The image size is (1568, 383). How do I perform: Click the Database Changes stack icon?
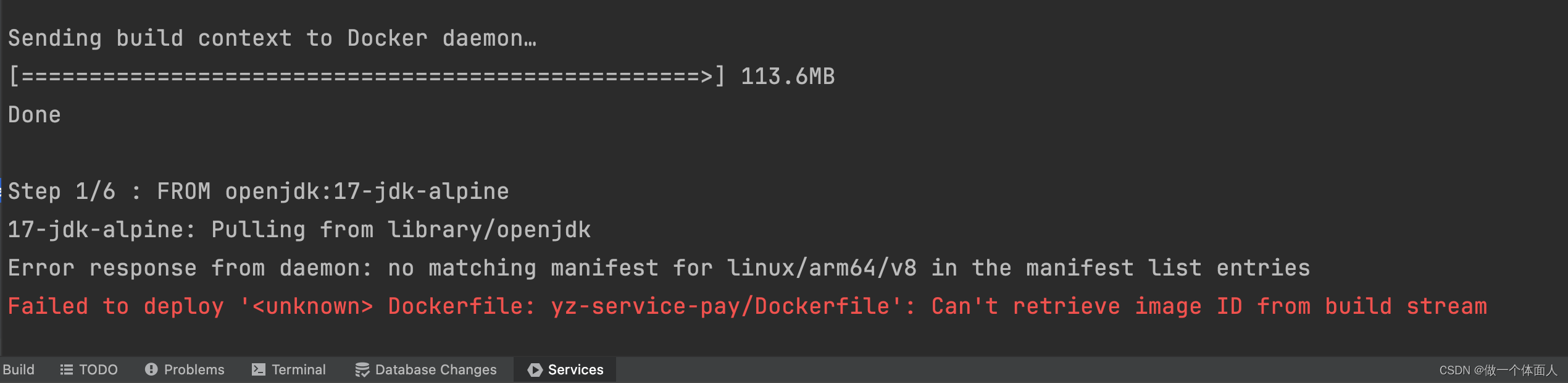click(363, 369)
